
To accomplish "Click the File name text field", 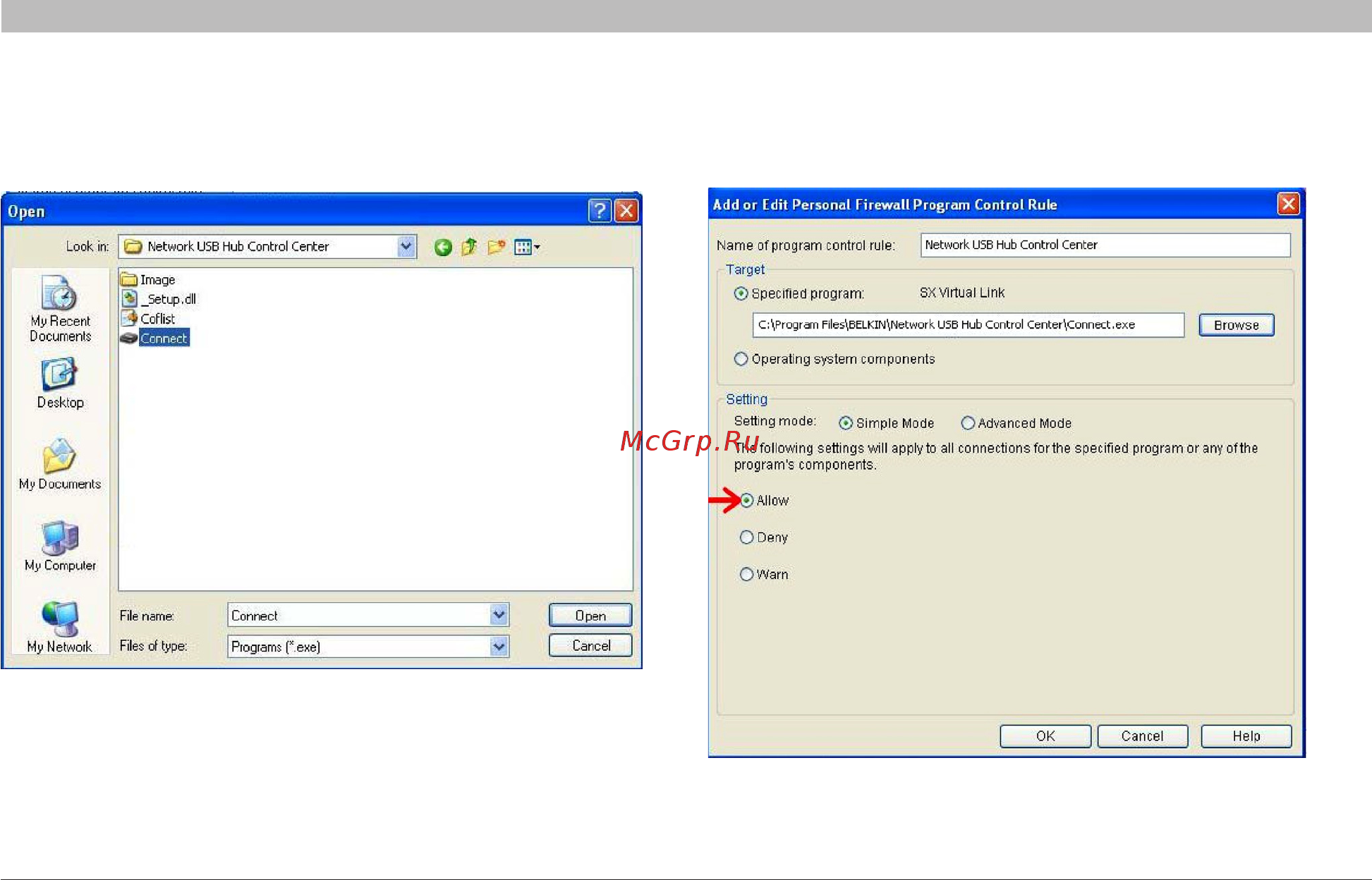I will click(x=359, y=615).
